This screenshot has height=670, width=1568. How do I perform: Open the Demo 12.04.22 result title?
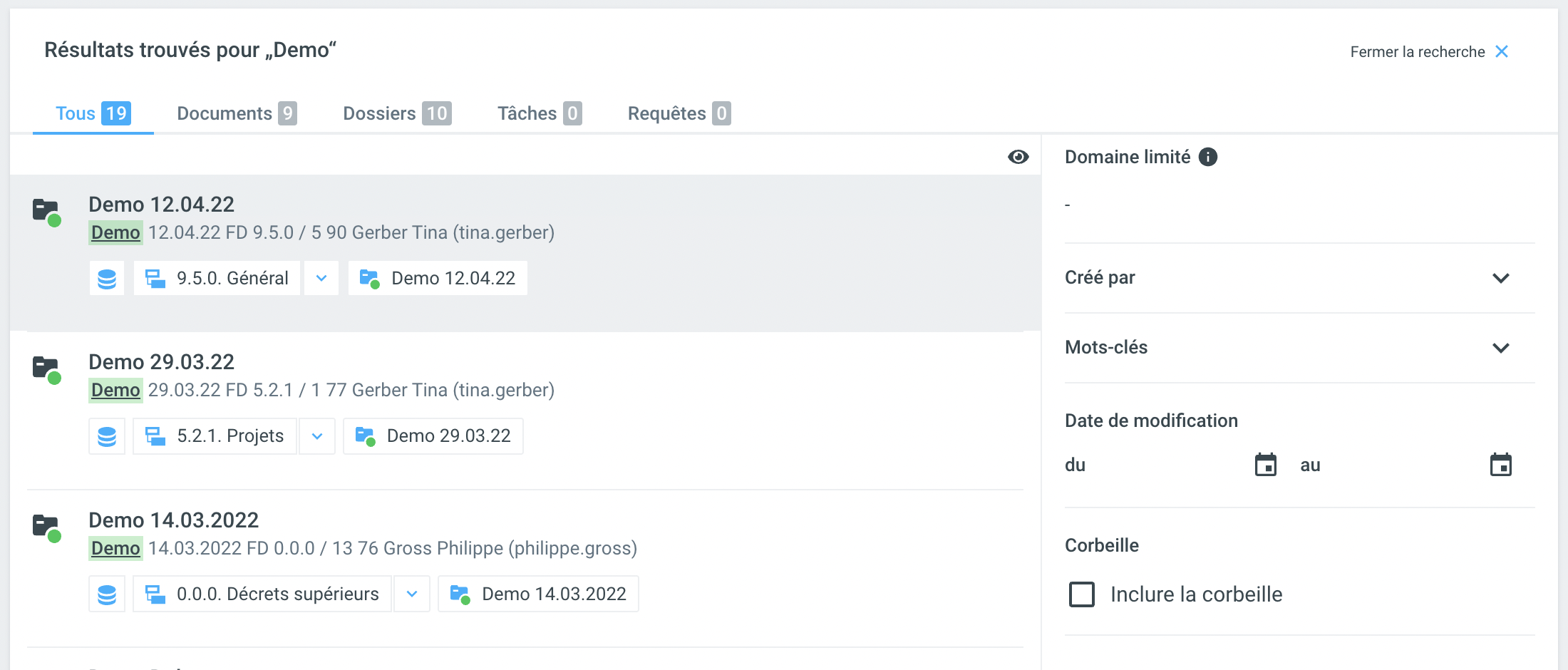161,205
